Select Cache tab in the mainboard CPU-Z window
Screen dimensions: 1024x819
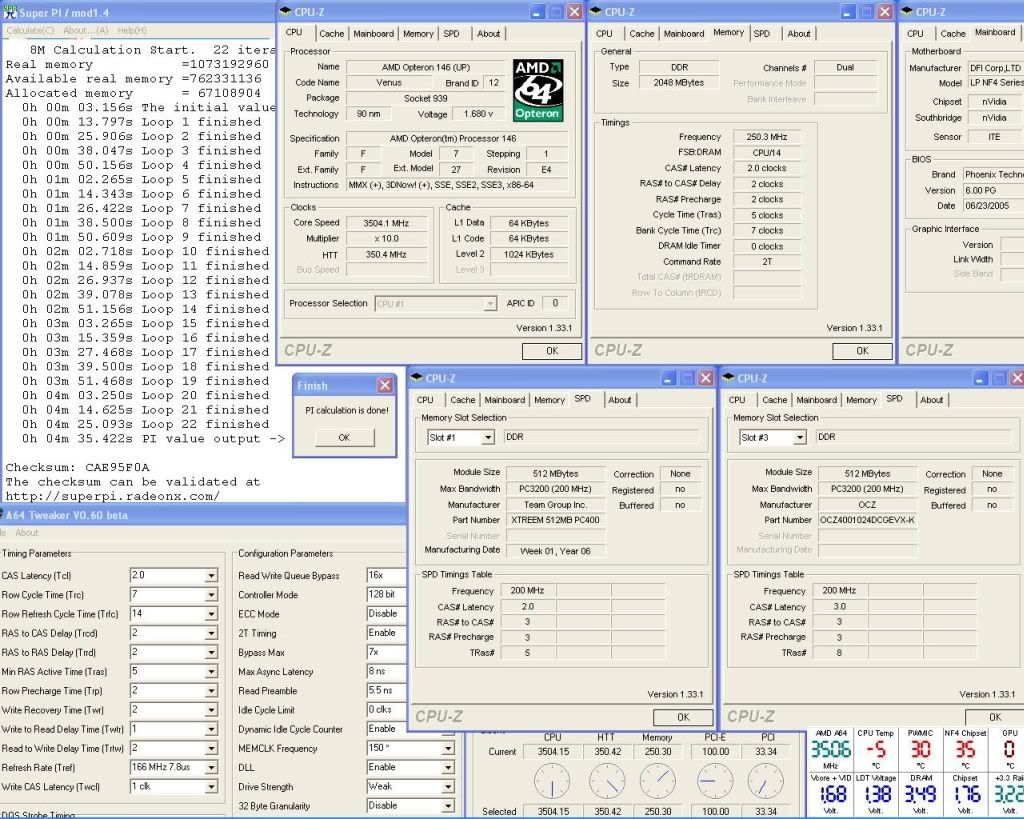click(953, 33)
